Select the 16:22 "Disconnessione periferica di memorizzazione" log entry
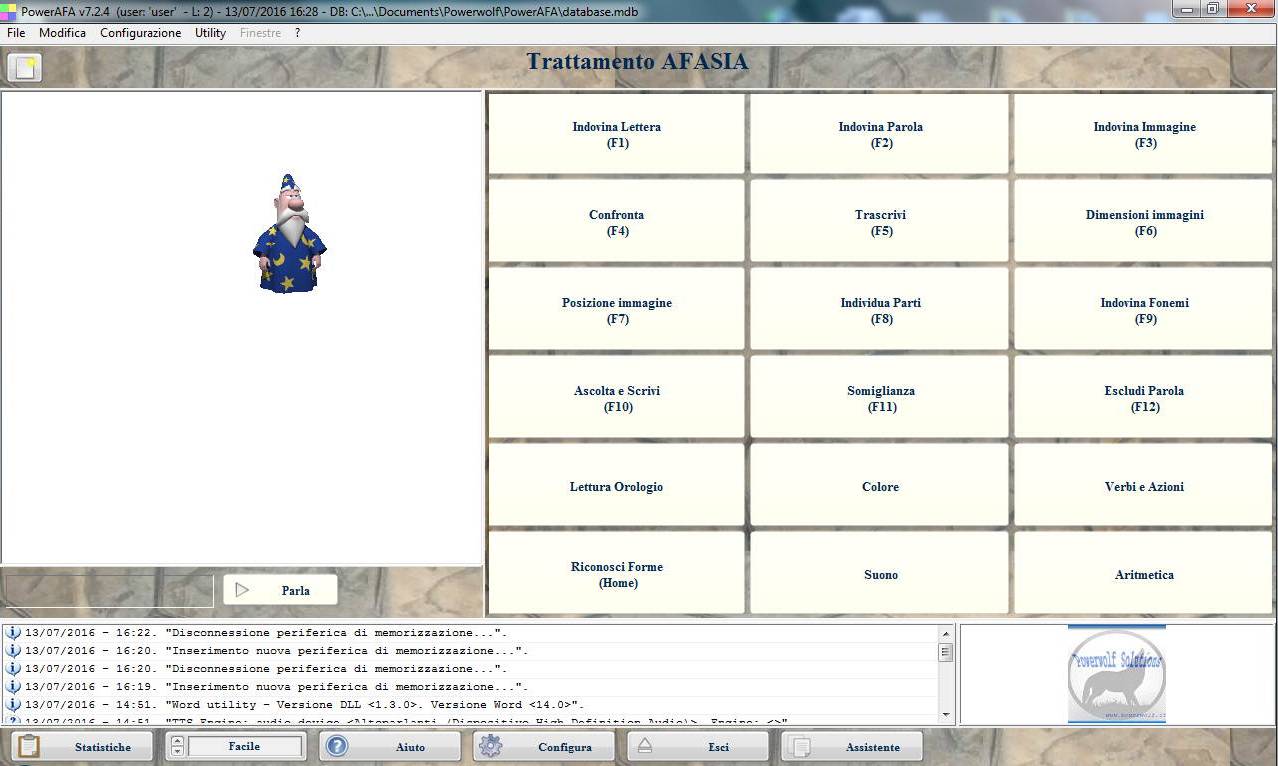Viewport: 1278px width, 766px height. 470,632
